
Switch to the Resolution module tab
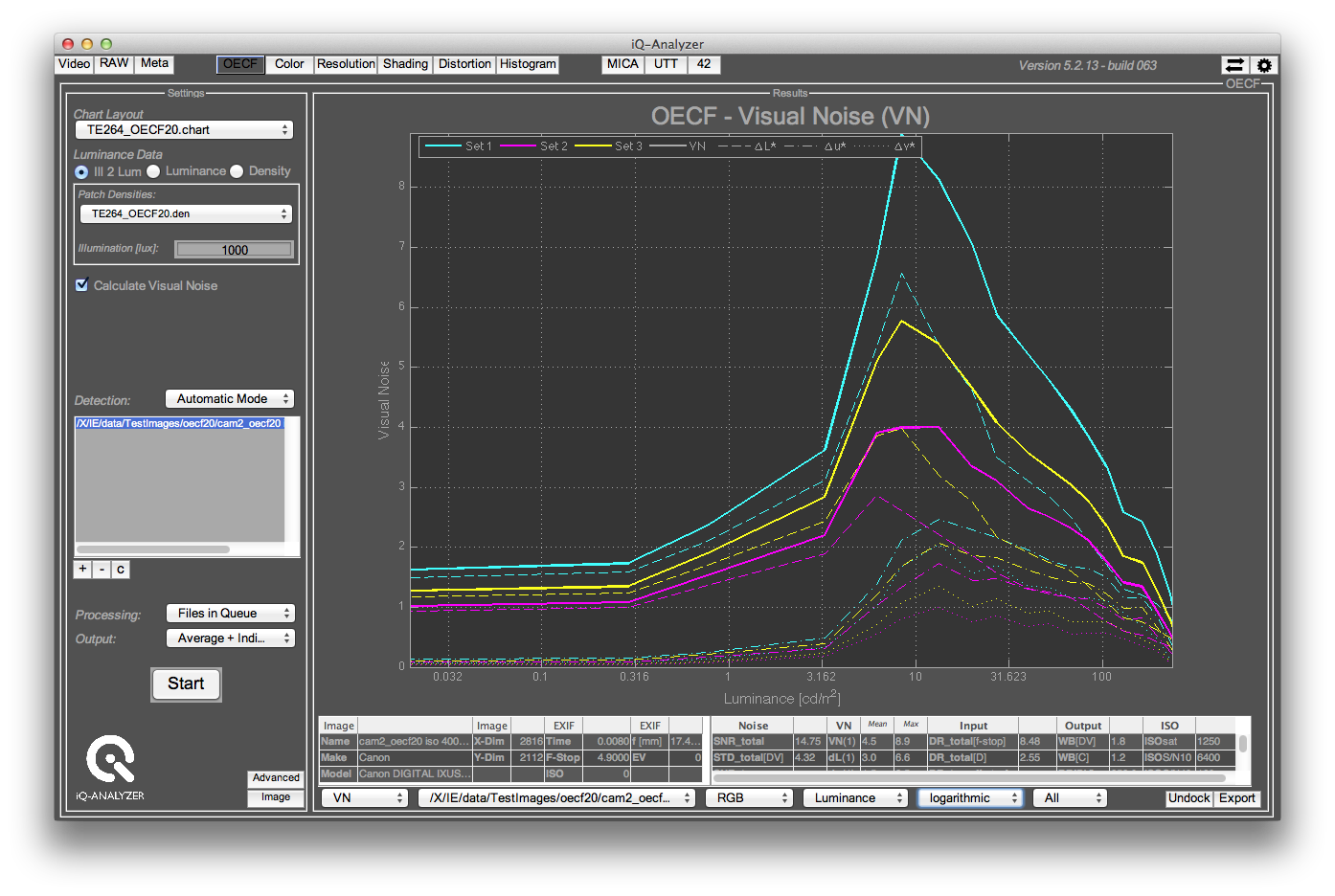tap(346, 64)
